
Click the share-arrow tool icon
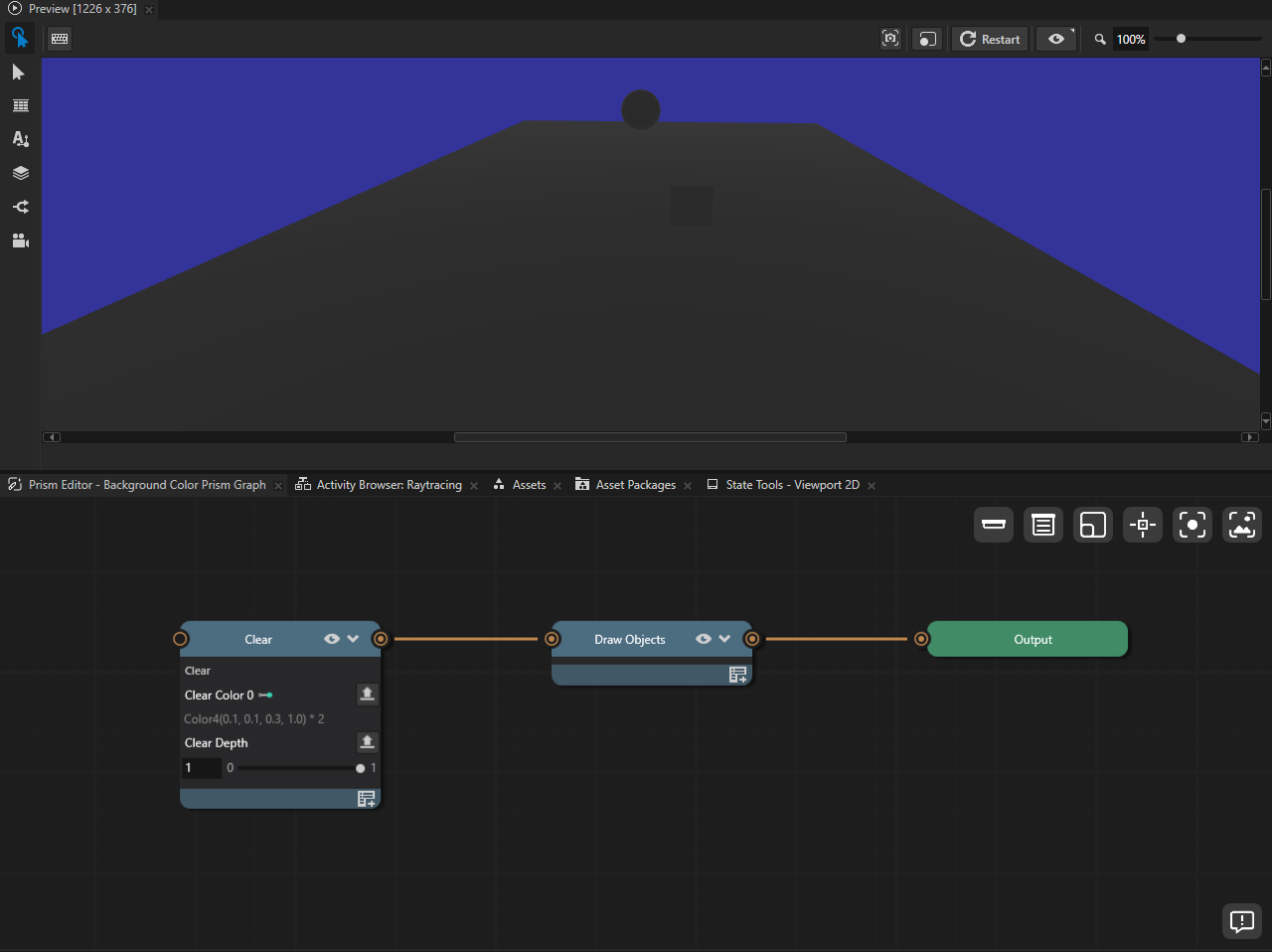pos(20,207)
